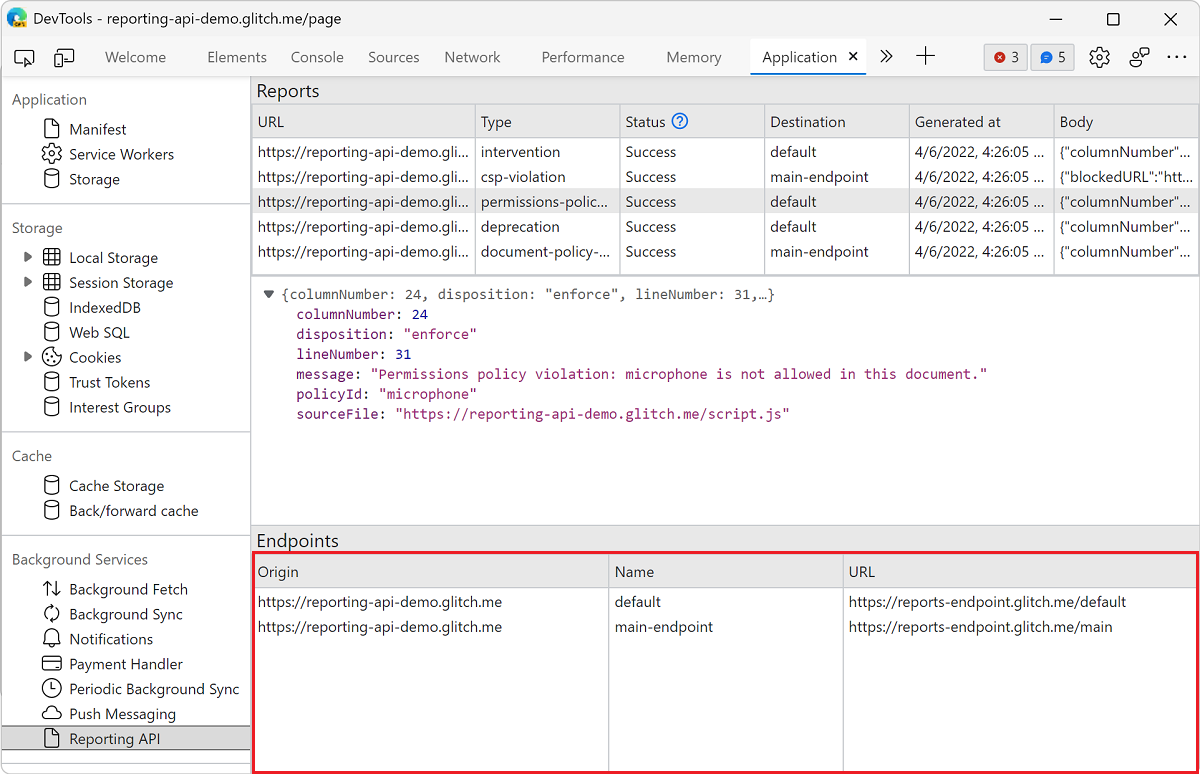Viewport: 1200px width, 774px height.
Task: Select the Push Messaging cloud icon
Action: coord(53,713)
